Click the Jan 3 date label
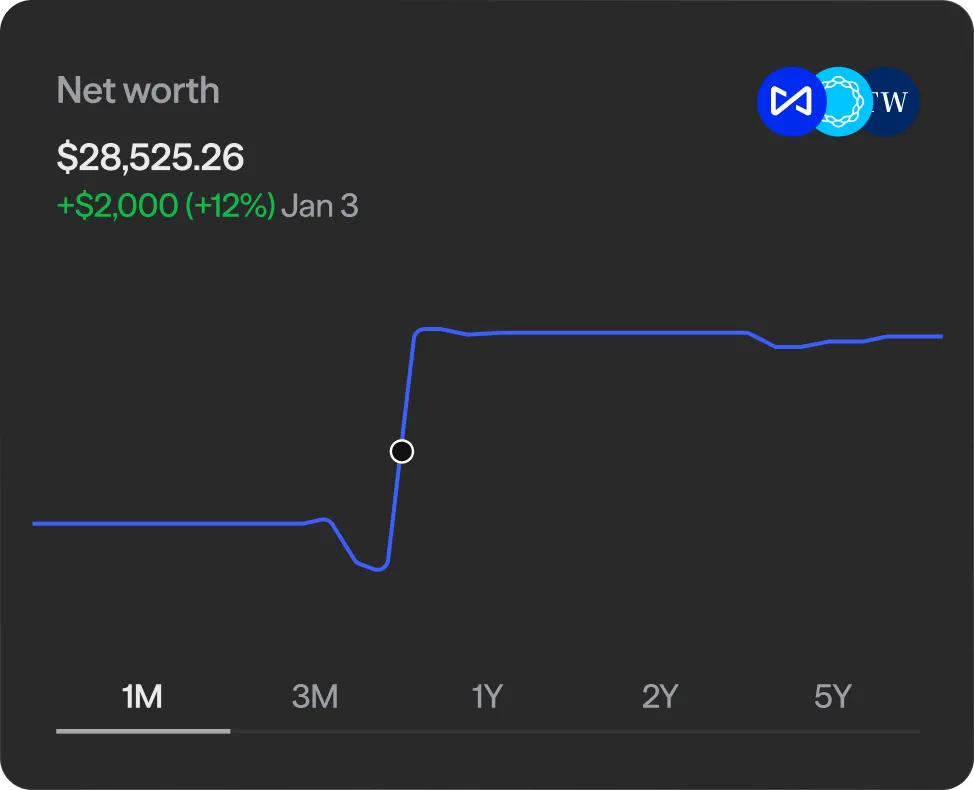974x790 pixels. (320, 206)
